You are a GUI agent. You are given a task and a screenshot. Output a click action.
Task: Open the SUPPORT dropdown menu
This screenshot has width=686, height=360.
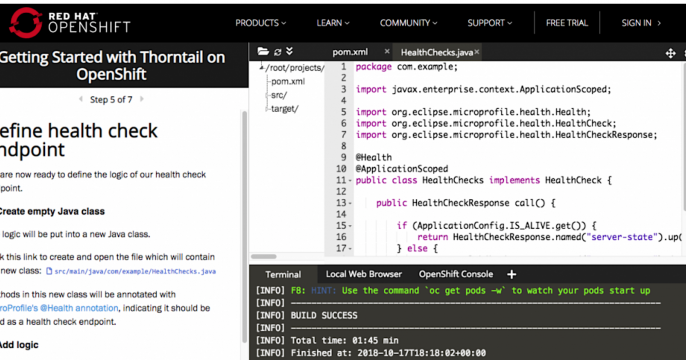coord(490,23)
